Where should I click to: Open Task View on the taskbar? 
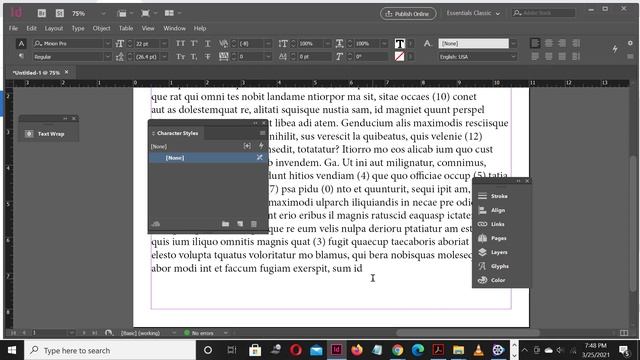(231, 350)
